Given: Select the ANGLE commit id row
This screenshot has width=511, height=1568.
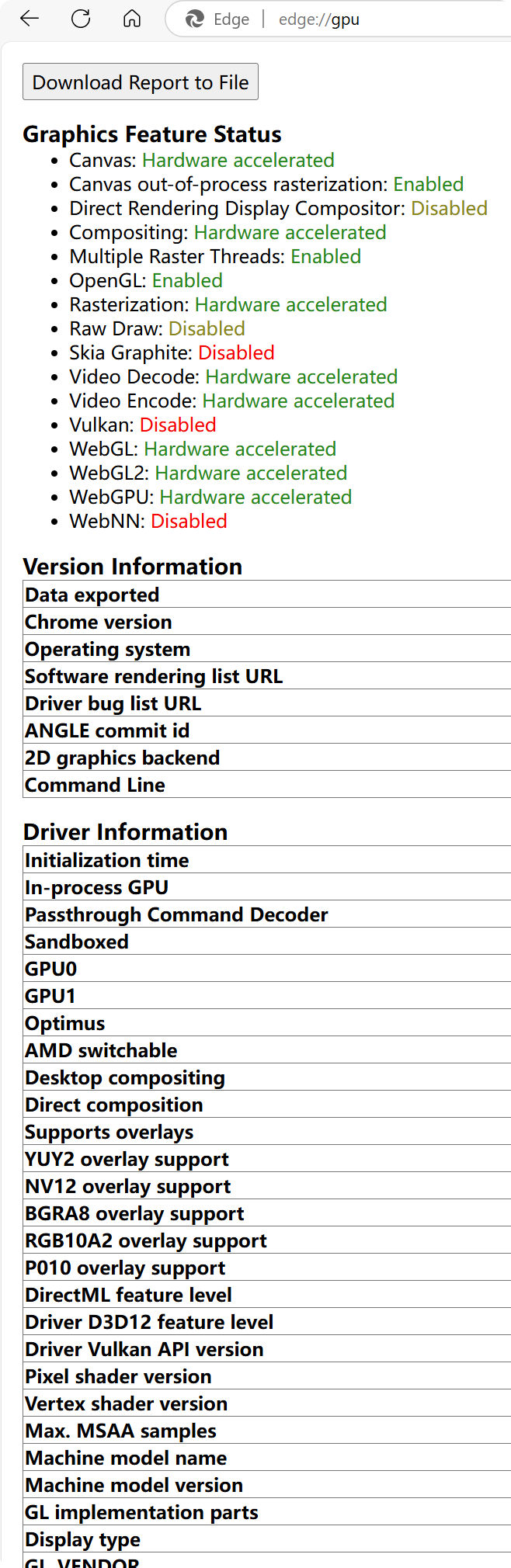Looking at the screenshot, I should 107,730.
